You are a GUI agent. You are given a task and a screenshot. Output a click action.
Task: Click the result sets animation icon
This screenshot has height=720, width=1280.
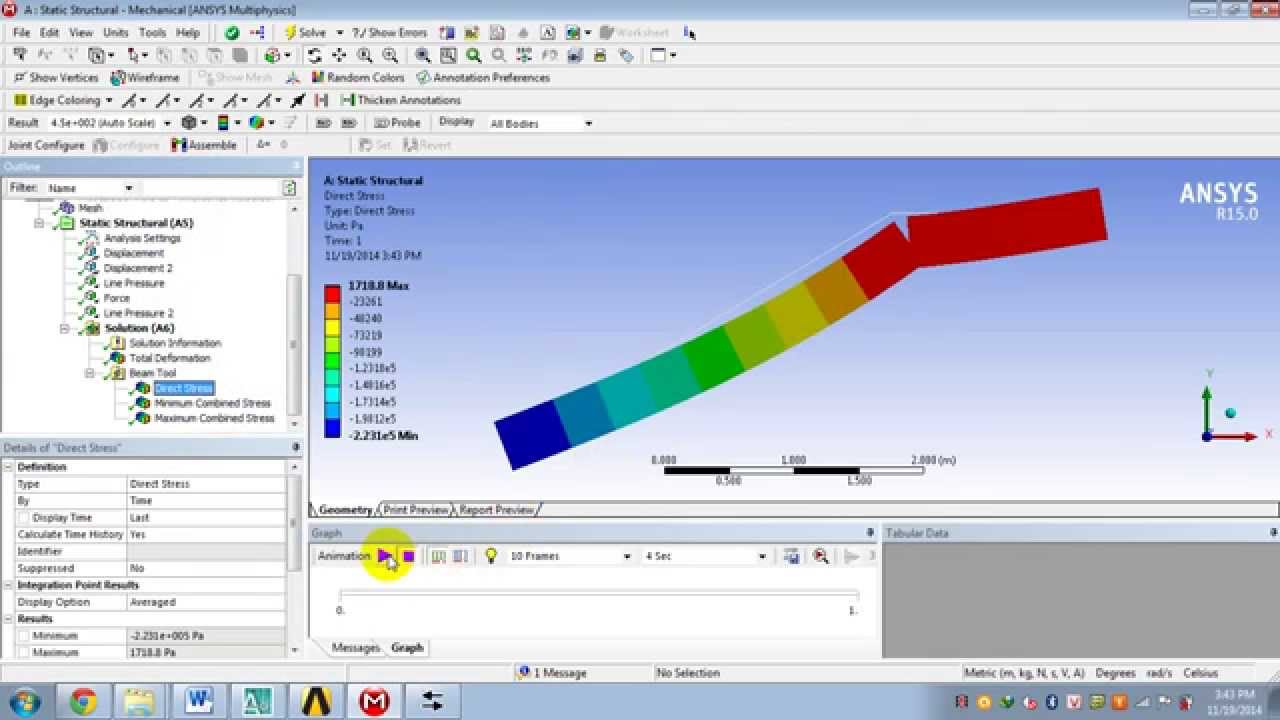[x=460, y=556]
